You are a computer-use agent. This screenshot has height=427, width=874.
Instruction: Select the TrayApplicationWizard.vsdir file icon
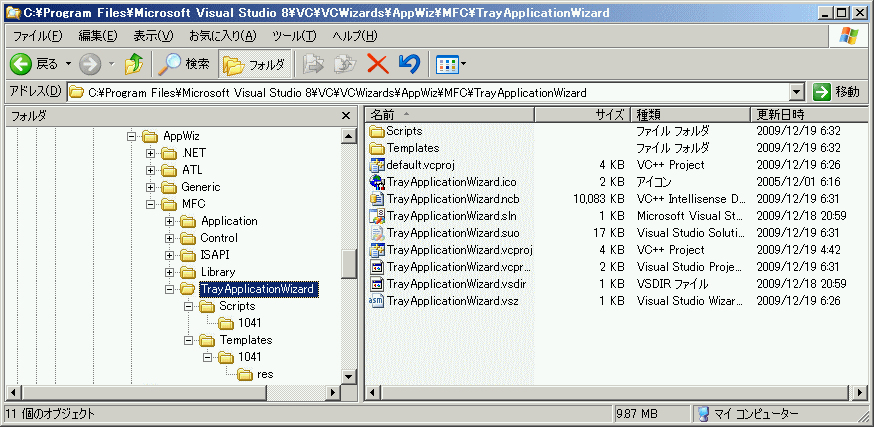[x=377, y=284]
